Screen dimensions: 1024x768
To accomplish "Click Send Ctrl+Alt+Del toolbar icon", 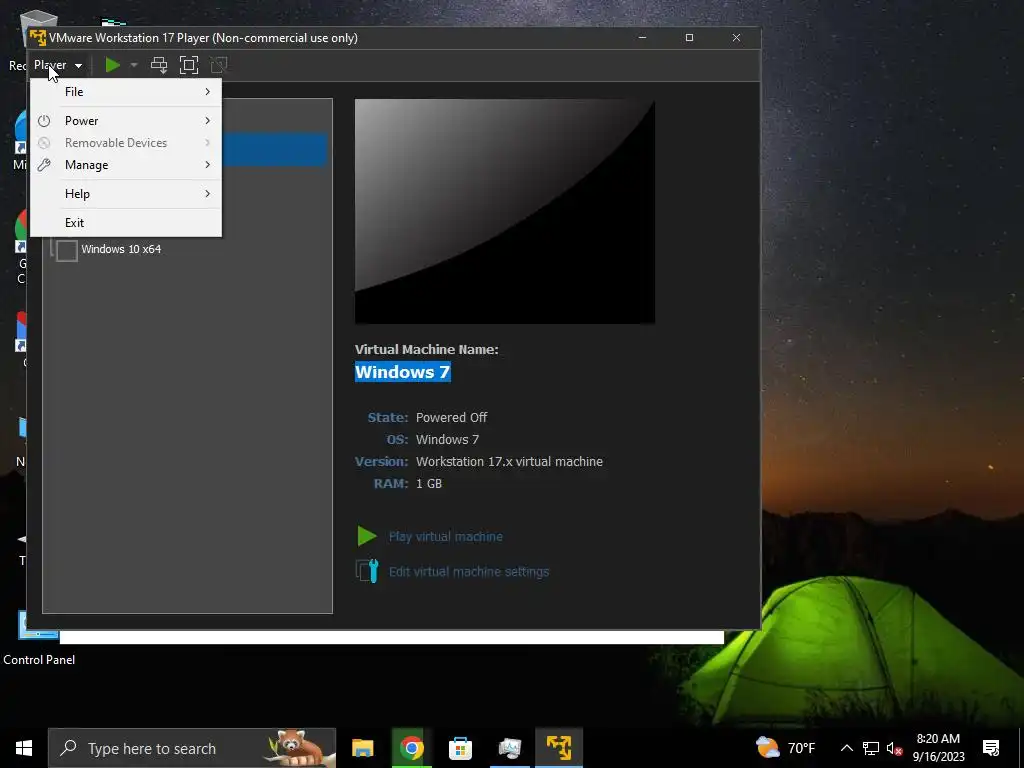I will (x=159, y=65).
